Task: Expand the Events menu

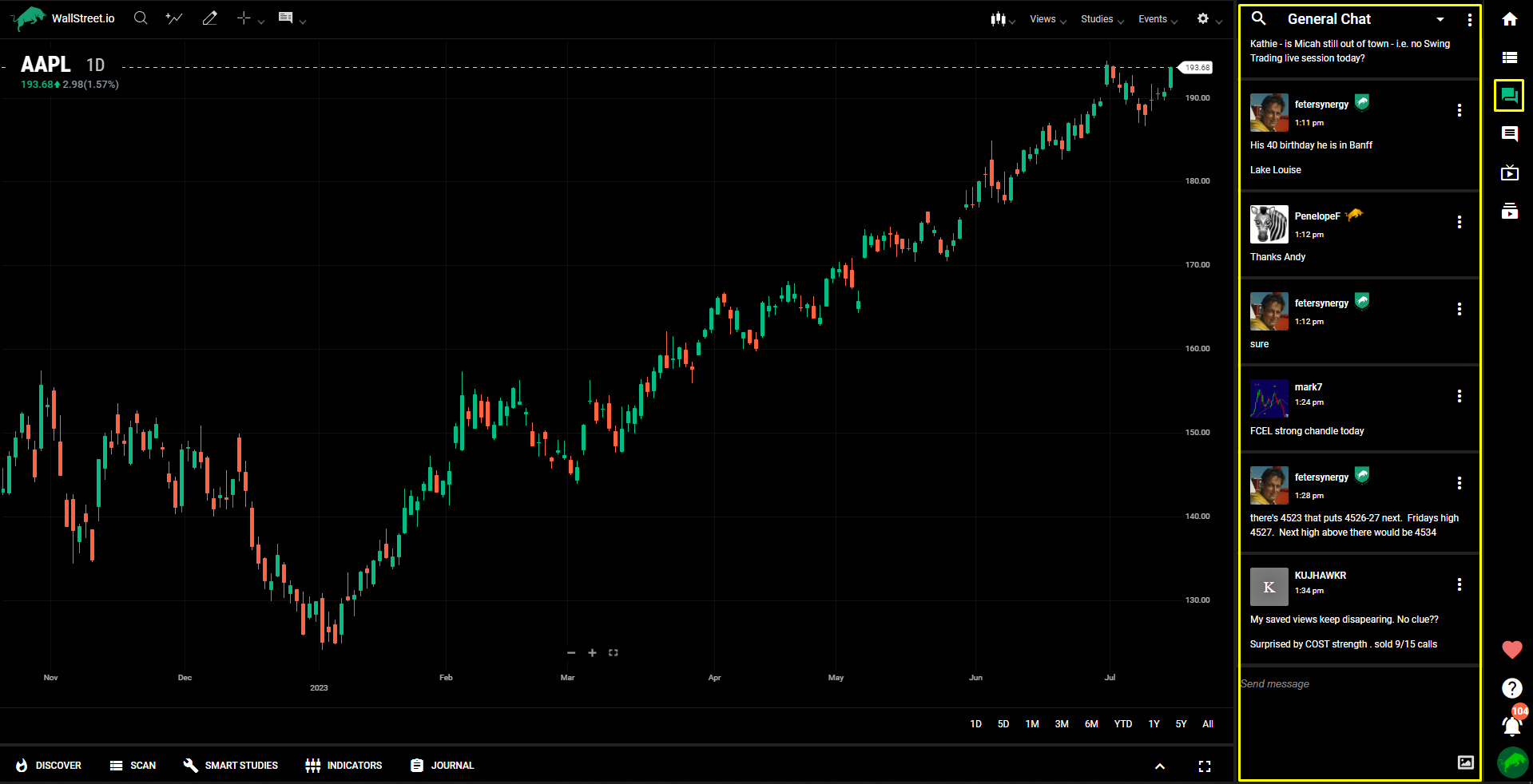Action: tap(1158, 19)
